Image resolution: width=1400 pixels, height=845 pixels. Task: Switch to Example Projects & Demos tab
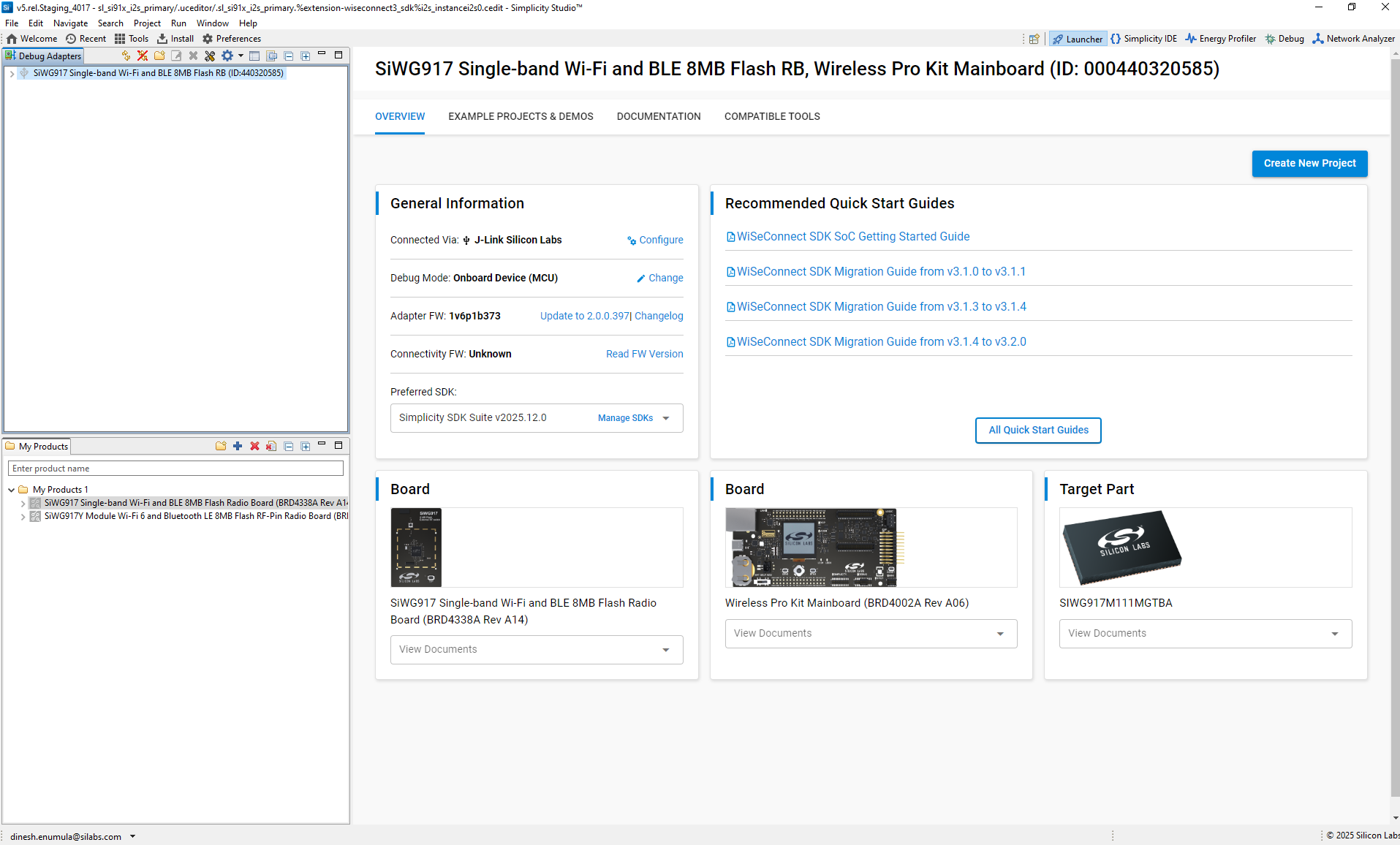(x=521, y=116)
